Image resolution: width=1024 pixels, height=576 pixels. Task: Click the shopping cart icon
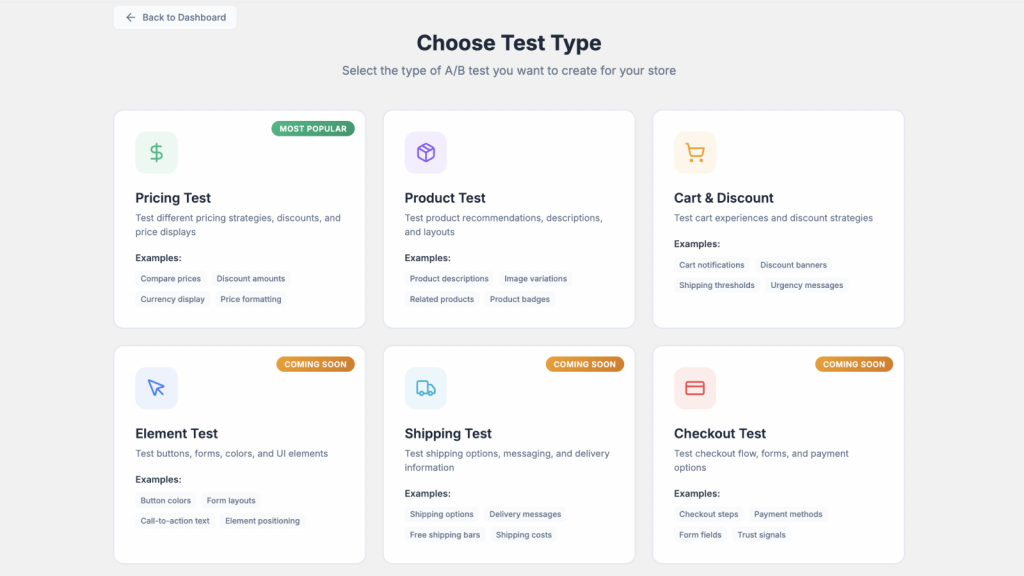coord(695,153)
